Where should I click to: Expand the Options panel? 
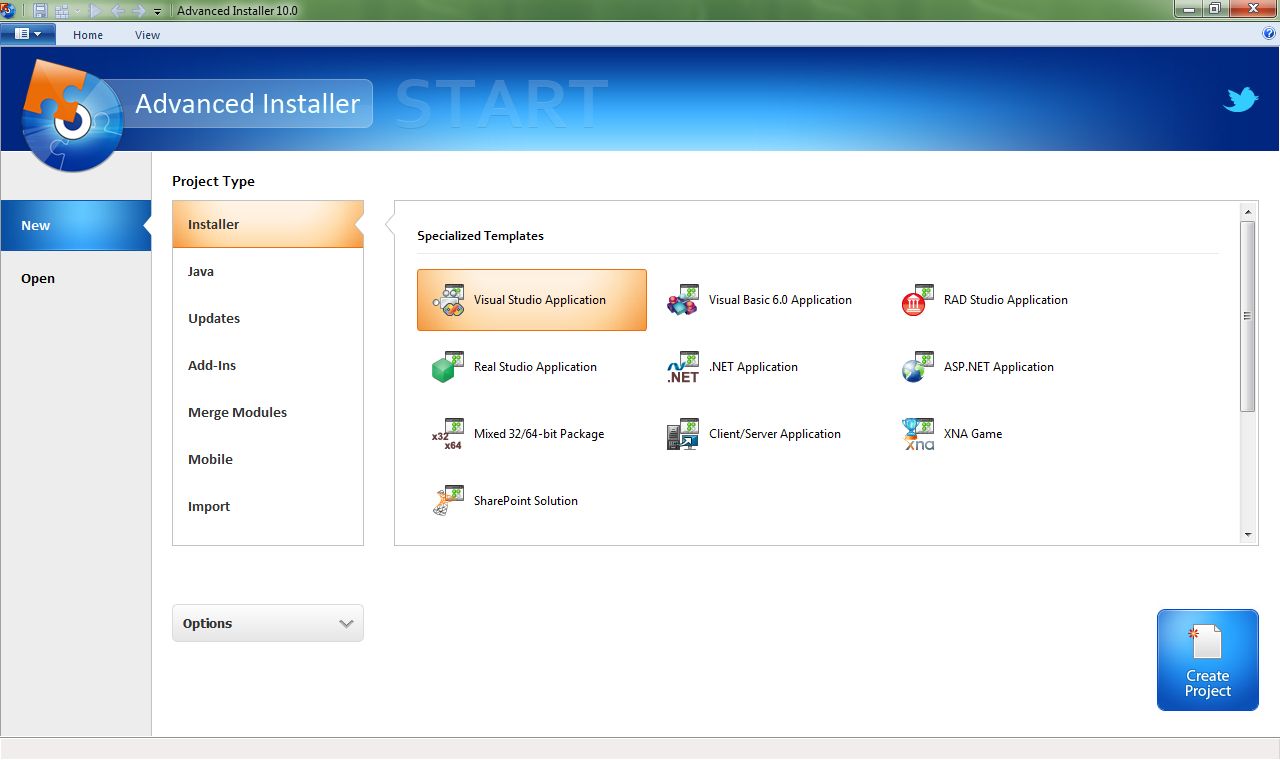[268, 623]
